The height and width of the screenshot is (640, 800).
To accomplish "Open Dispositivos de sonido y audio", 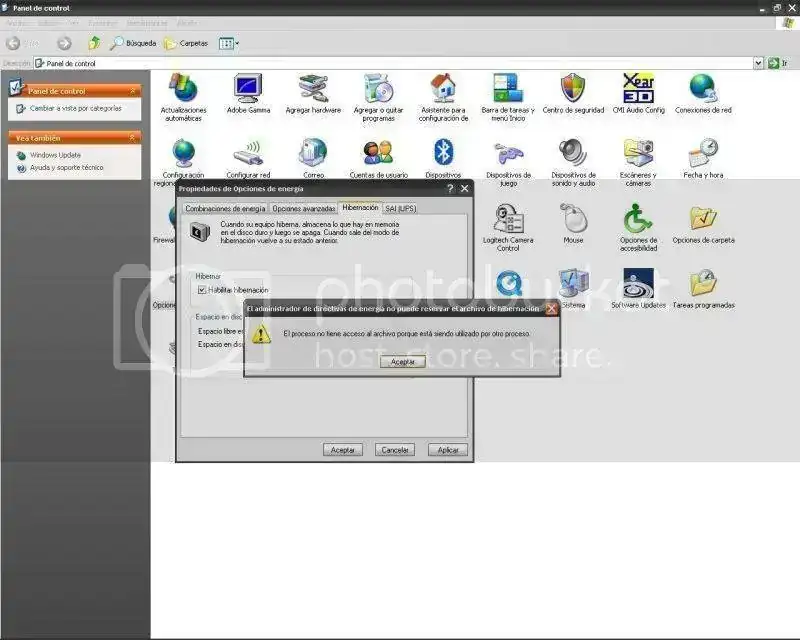I will [x=573, y=155].
